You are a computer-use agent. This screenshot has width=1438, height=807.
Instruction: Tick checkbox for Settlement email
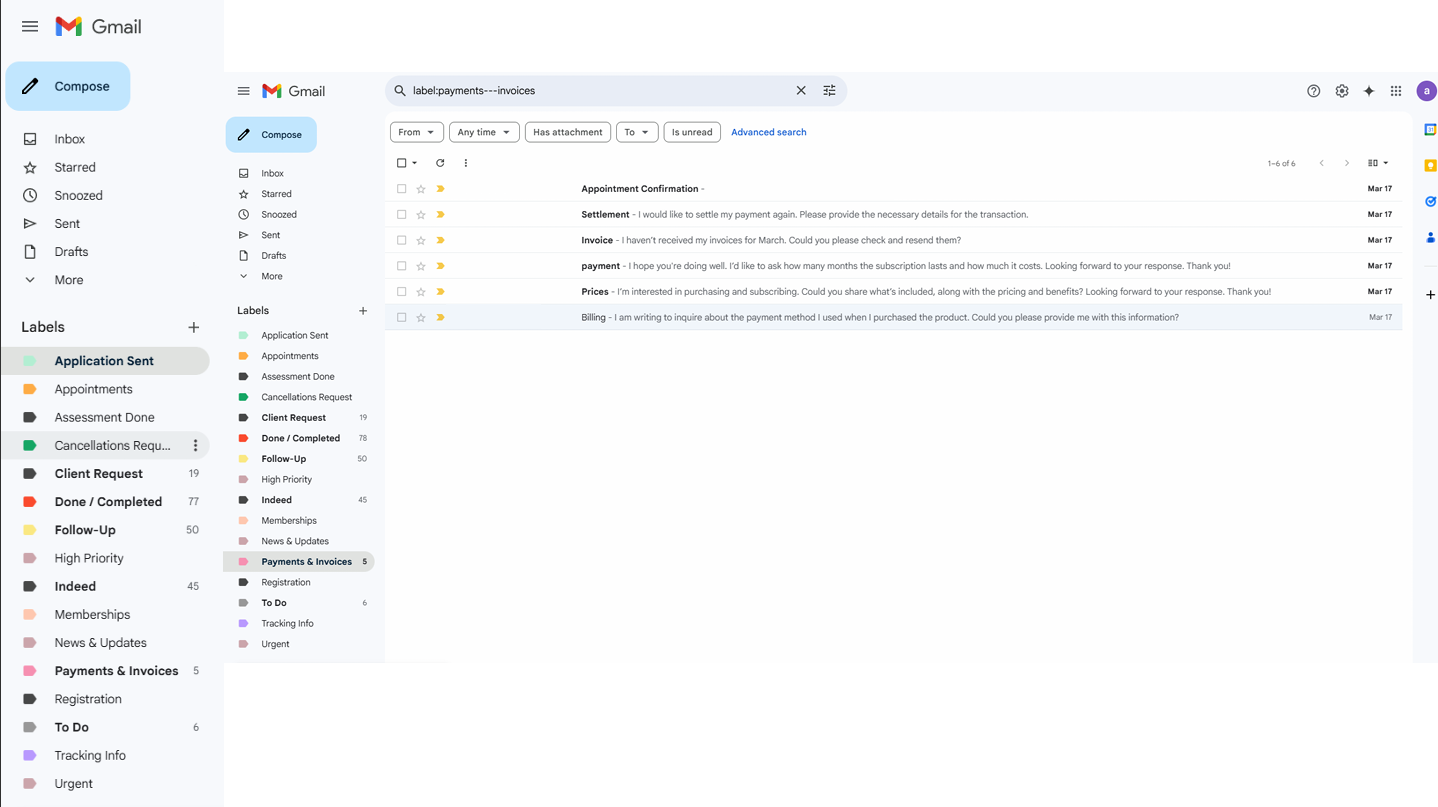tap(402, 214)
